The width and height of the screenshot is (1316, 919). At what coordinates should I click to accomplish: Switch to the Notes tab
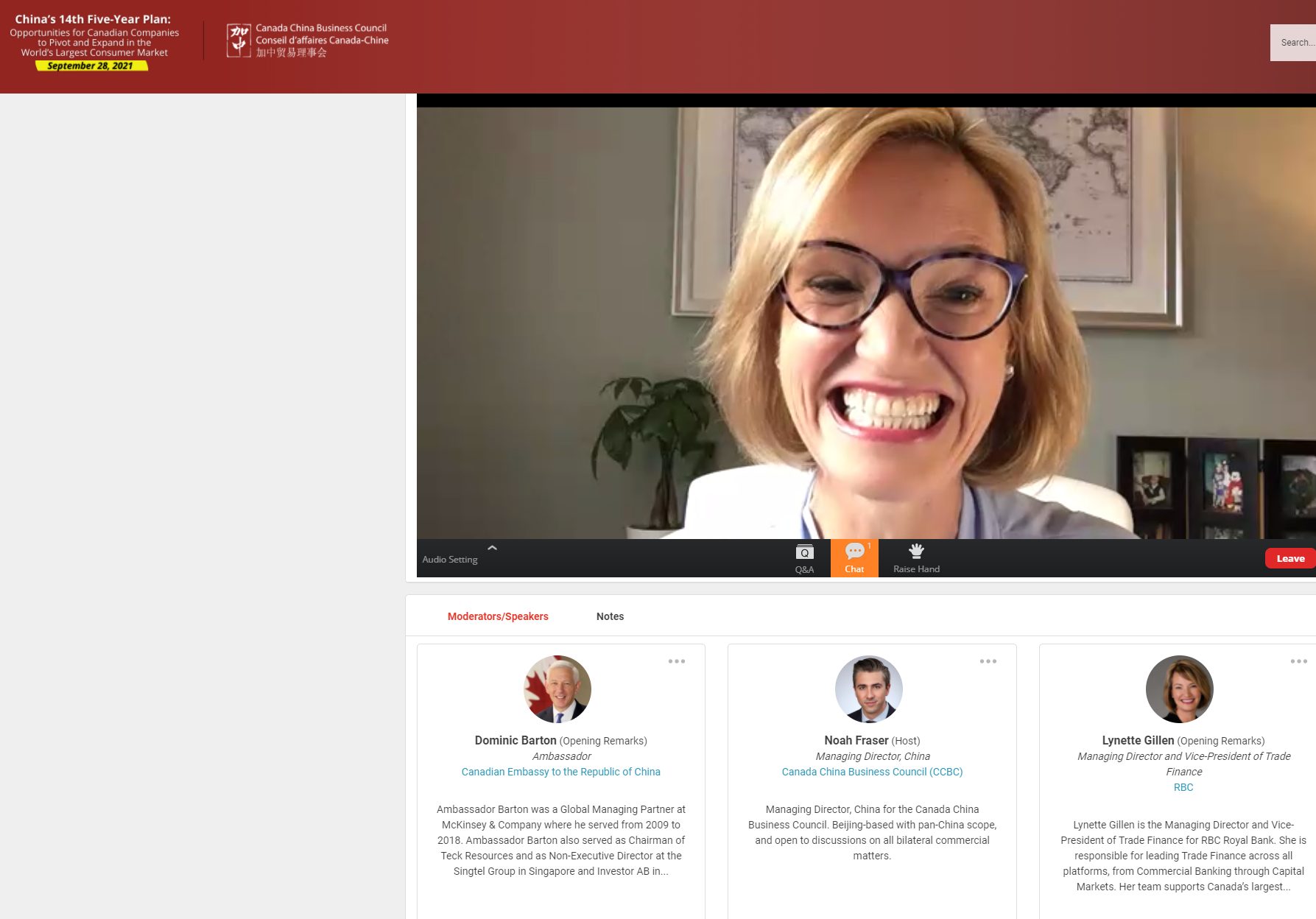tap(610, 616)
